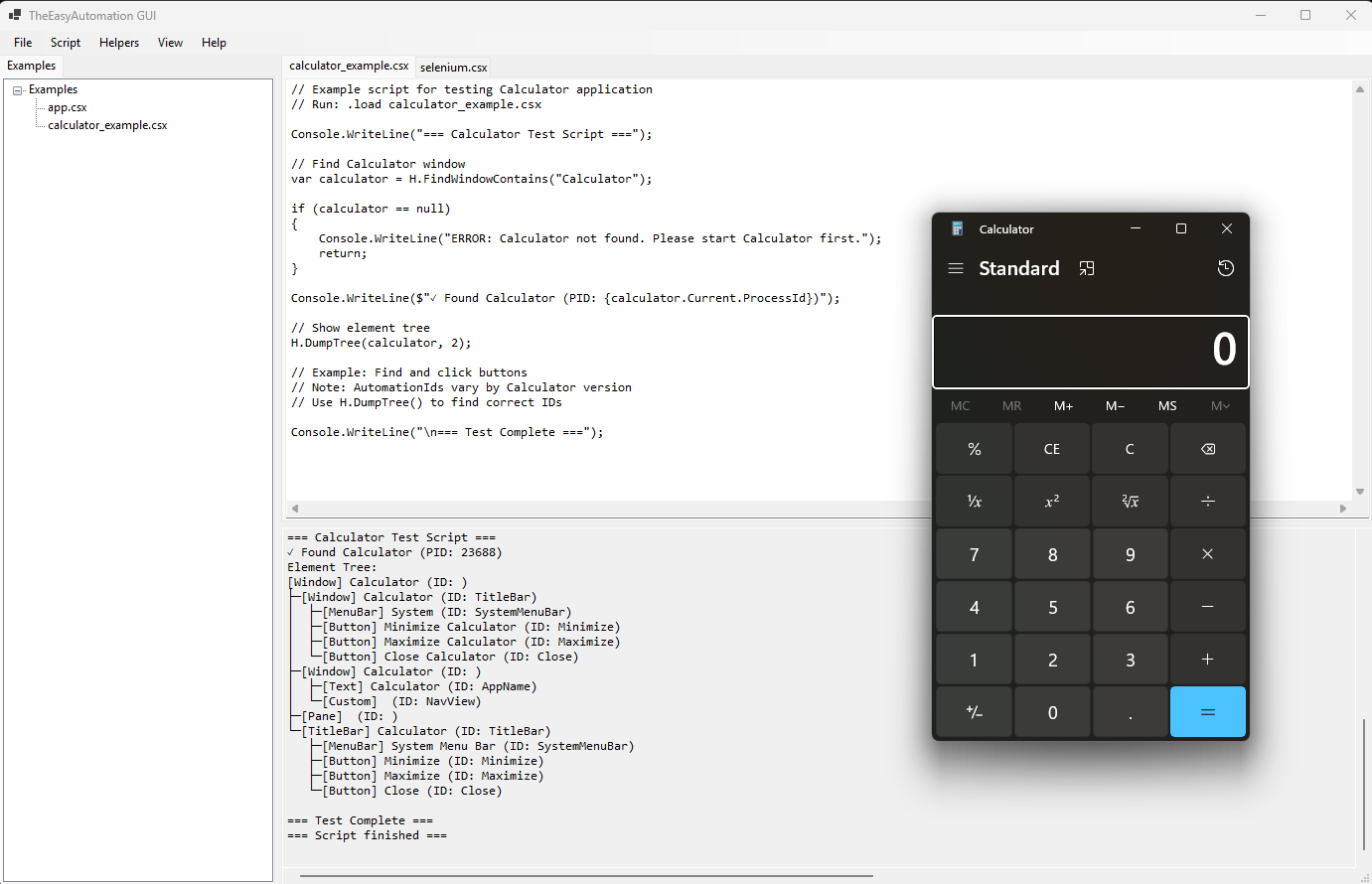Click the decimal point key
The width and height of the screenshot is (1372, 884).
[1131, 712]
